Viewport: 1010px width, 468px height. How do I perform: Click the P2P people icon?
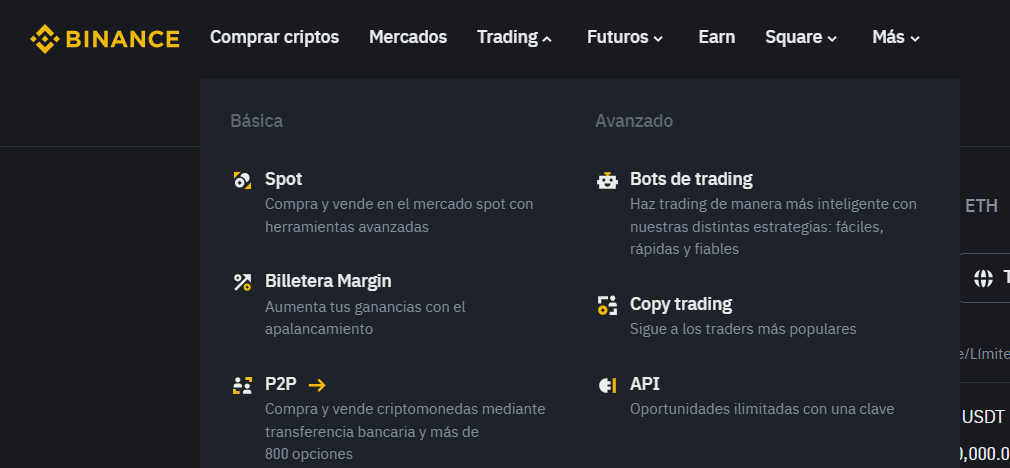click(x=242, y=385)
